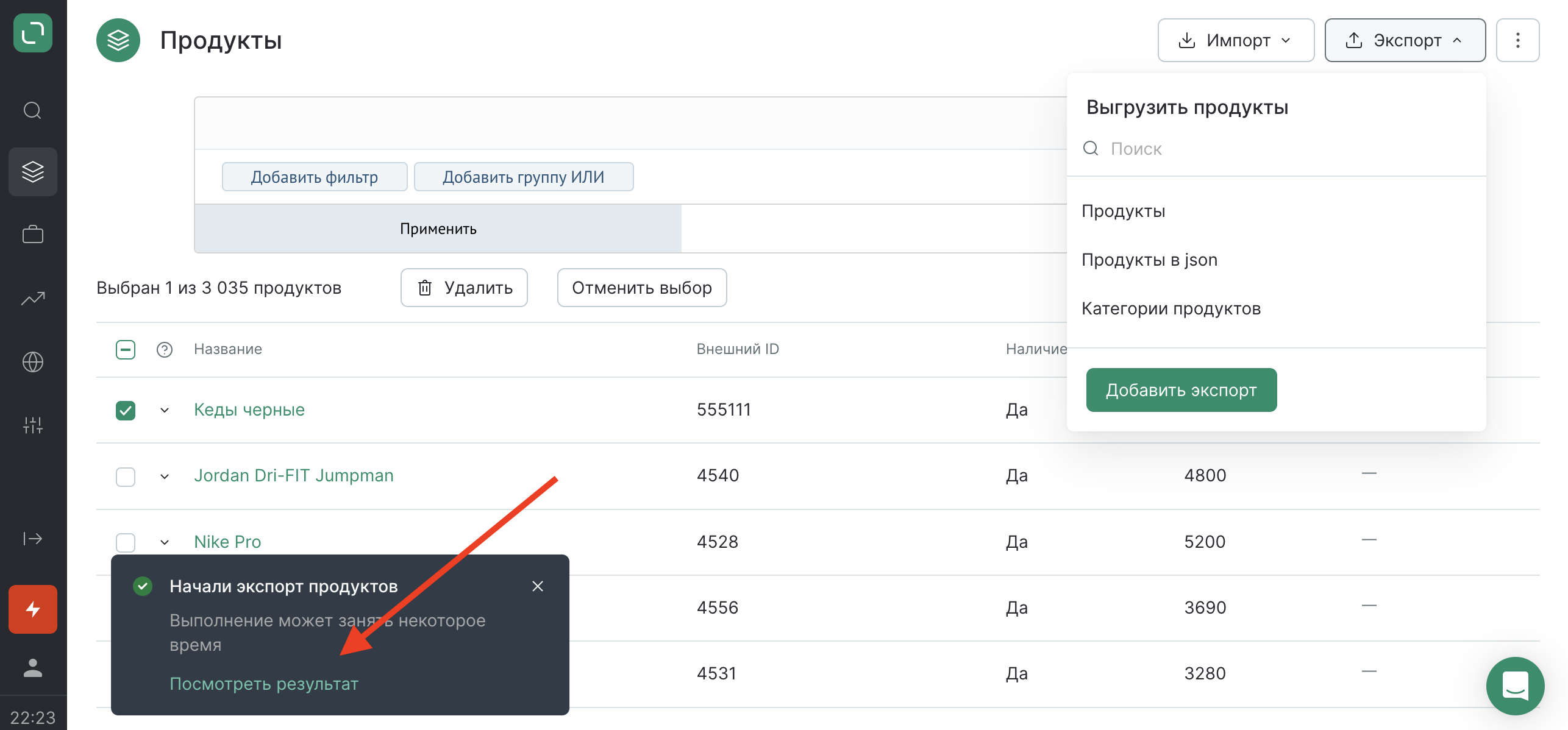Screen dimensions: 1568x730
Task: Open Посмотреть результат link
Action: tap(264, 684)
